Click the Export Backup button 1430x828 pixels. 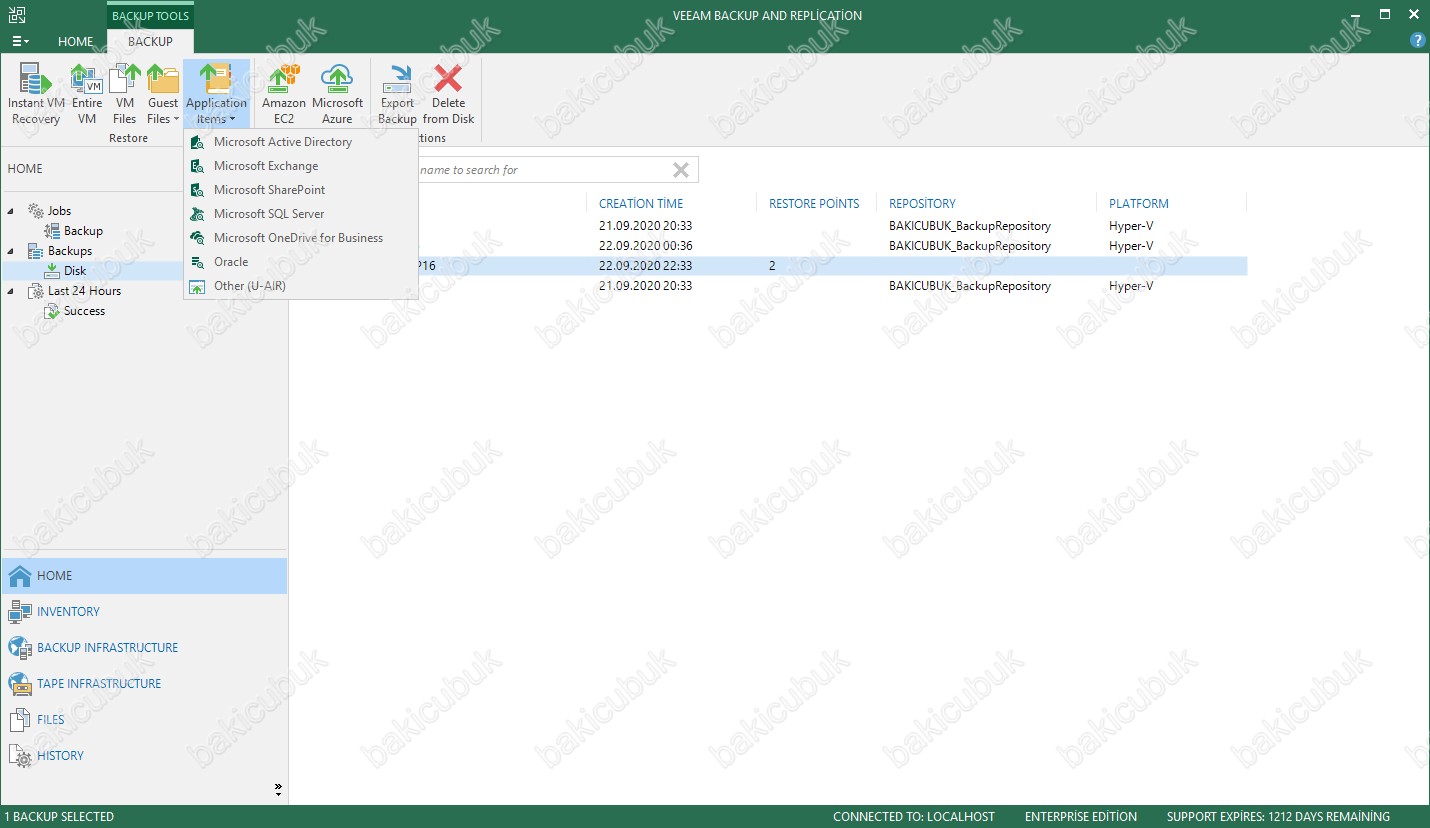click(x=397, y=95)
